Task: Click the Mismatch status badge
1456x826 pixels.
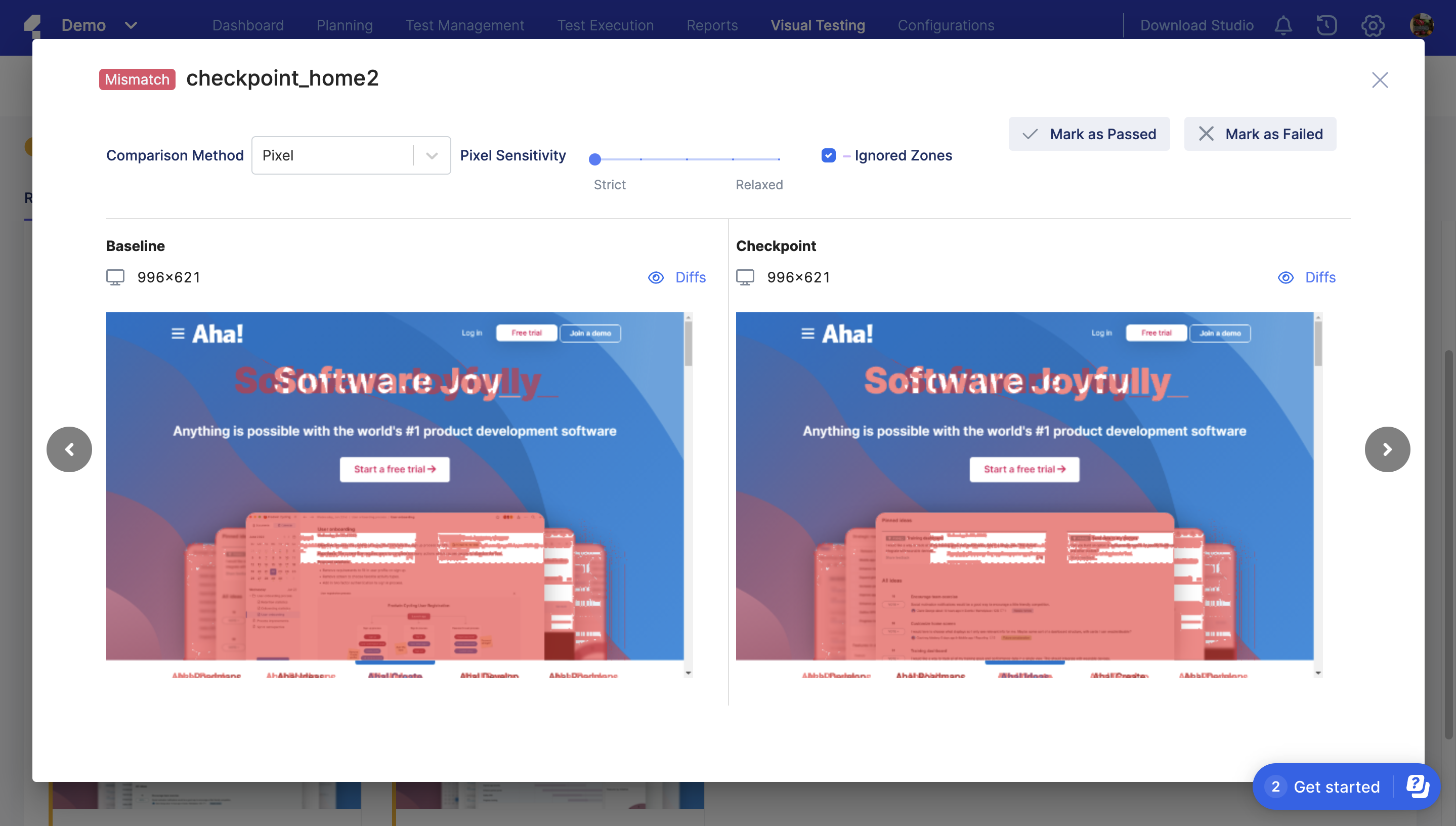Action: (x=137, y=79)
